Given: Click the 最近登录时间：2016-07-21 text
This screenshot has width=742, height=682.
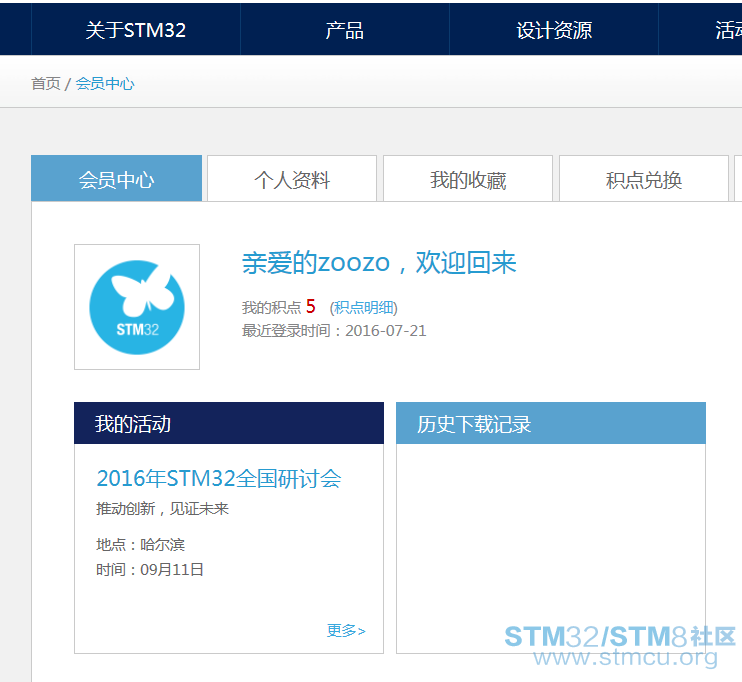Looking at the screenshot, I should [334, 330].
